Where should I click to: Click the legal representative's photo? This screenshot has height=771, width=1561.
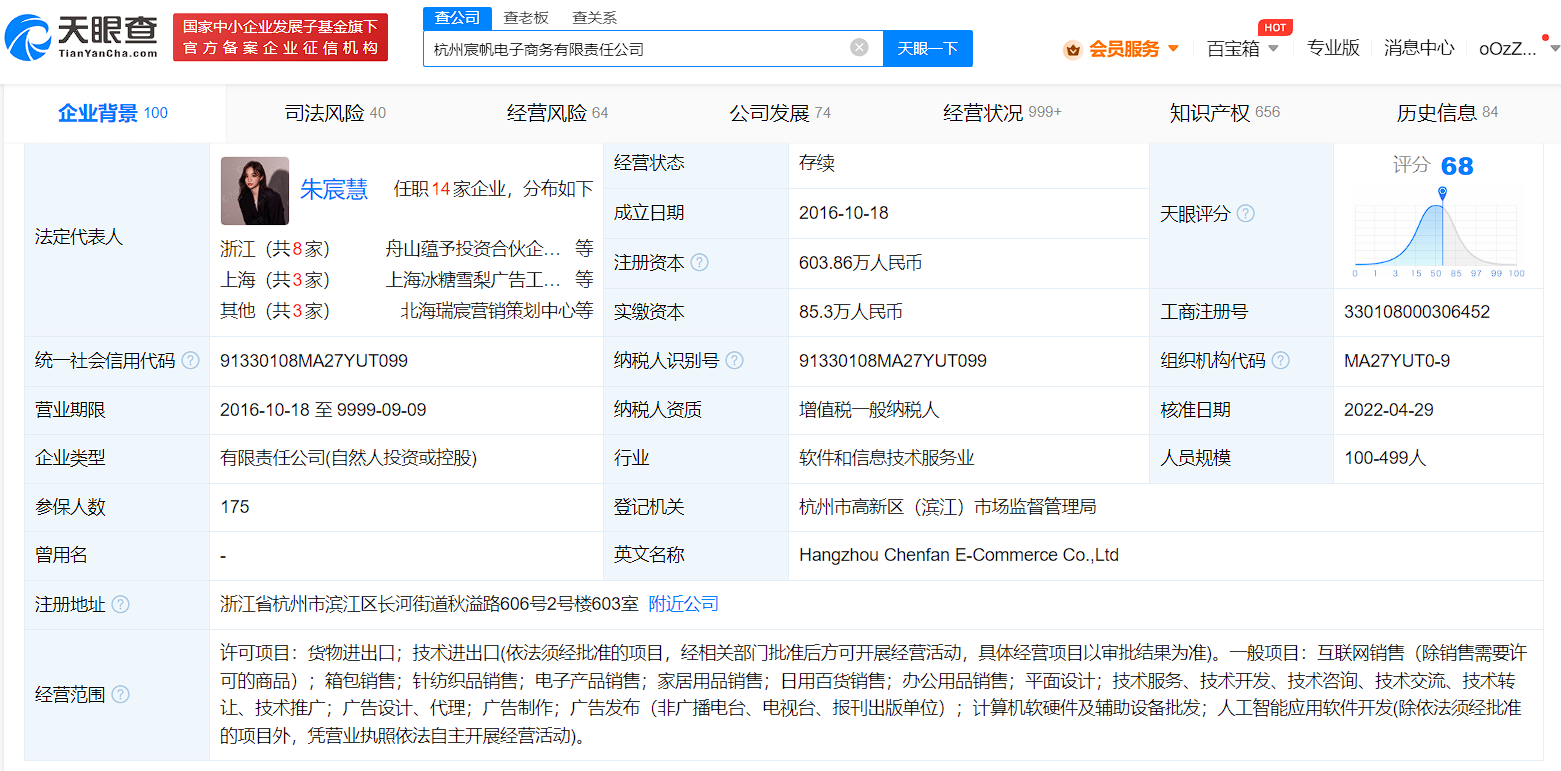pyautogui.click(x=254, y=191)
